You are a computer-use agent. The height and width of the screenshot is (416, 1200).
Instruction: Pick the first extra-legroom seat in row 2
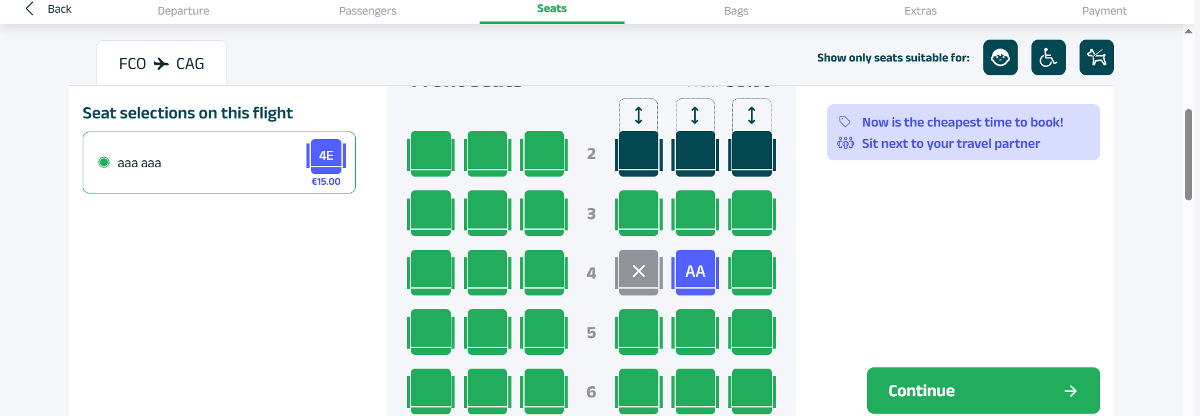pos(638,153)
